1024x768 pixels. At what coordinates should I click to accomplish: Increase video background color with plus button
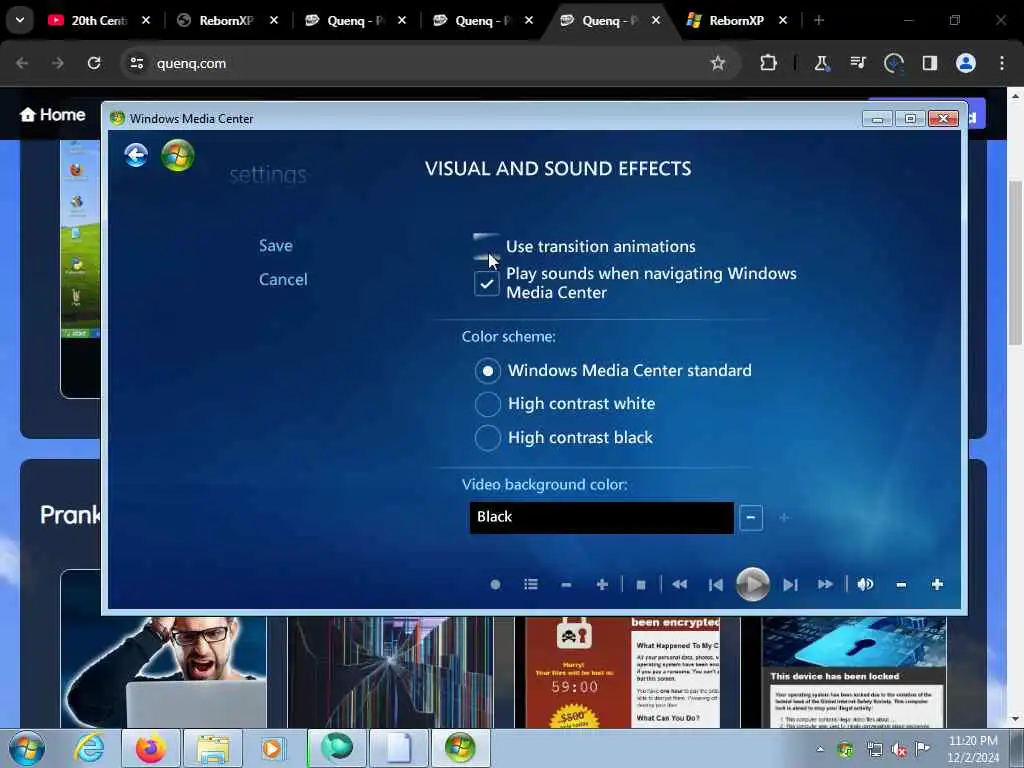[784, 518]
